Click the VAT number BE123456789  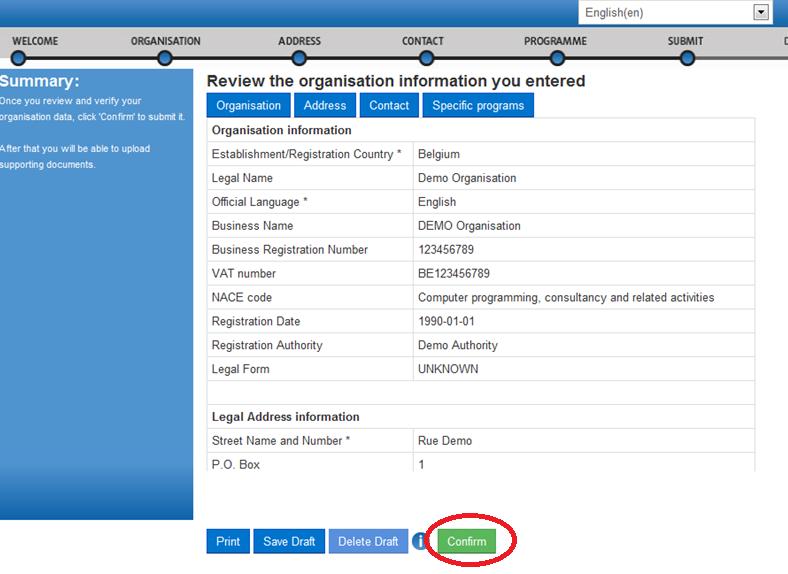pyautogui.click(x=454, y=273)
